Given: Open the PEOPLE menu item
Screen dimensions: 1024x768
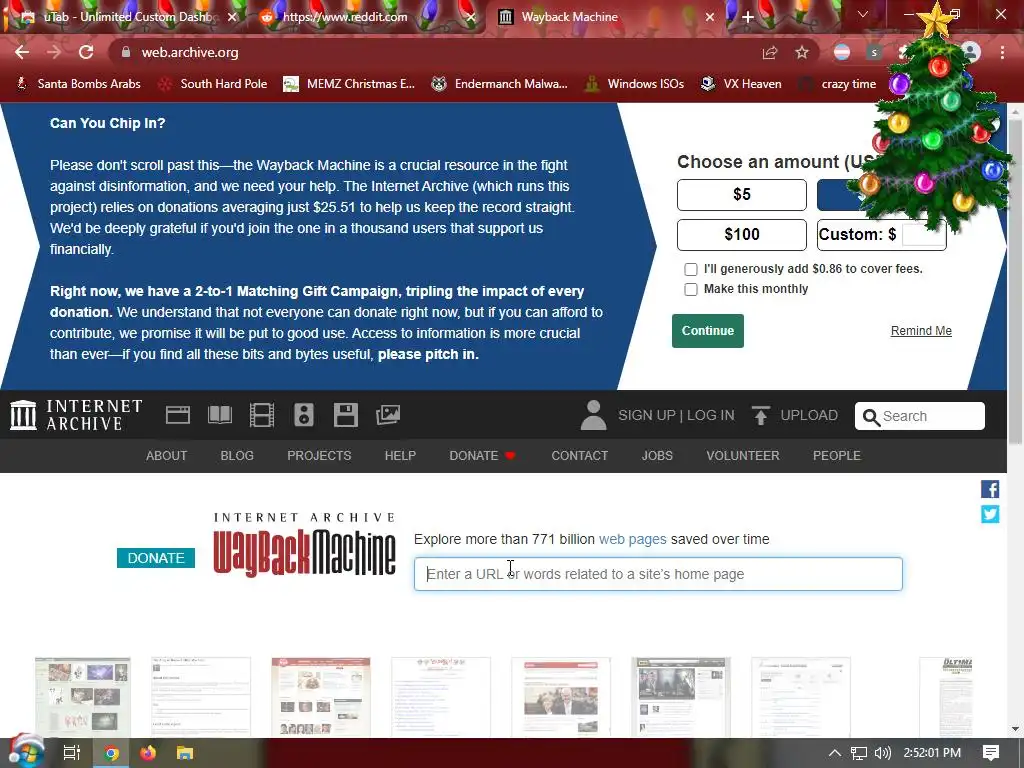Looking at the screenshot, I should (x=837, y=455).
